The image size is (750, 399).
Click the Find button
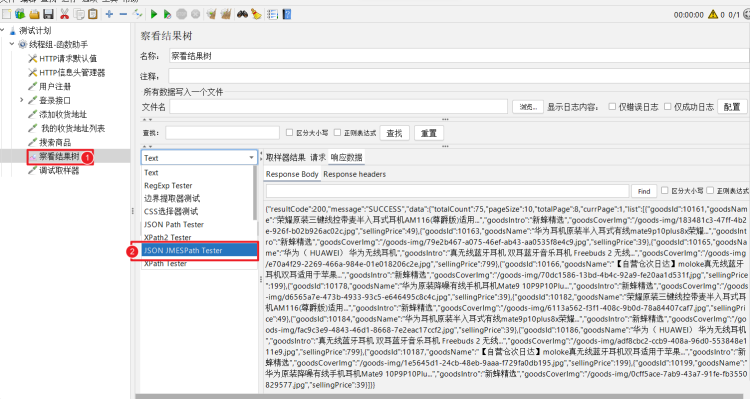(644, 191)
